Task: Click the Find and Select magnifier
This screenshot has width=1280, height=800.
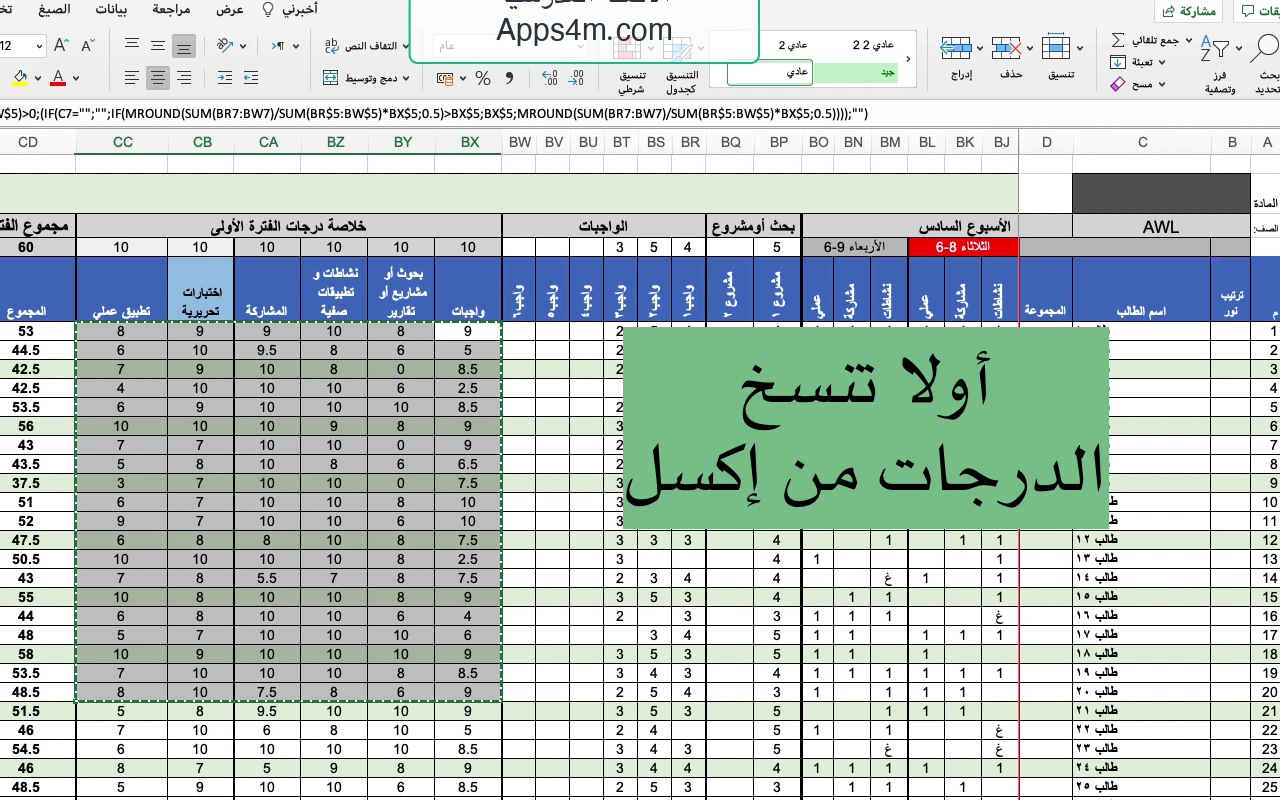Action: (1267, 47)
